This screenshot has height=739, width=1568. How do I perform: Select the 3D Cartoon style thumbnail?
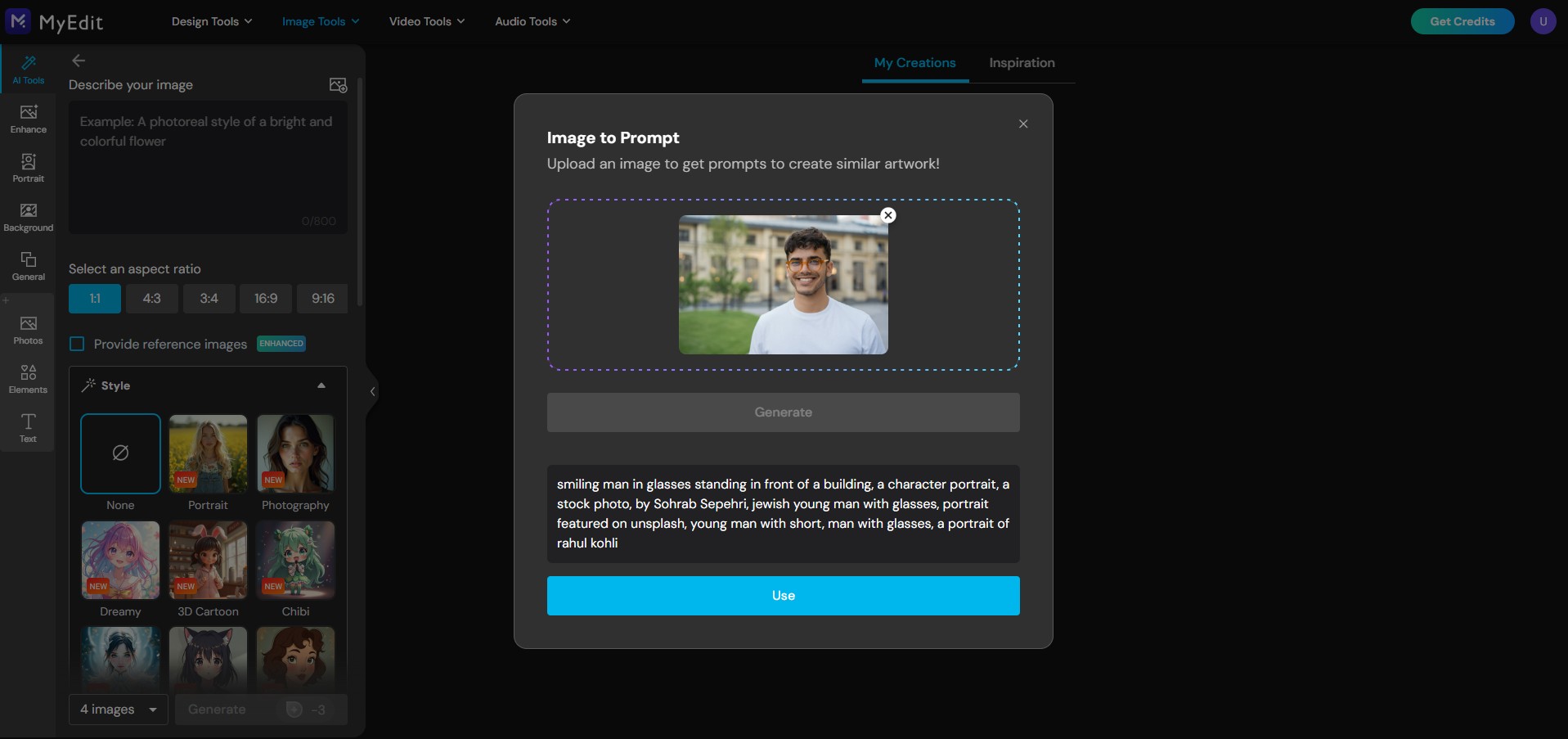tap(208, 561)
